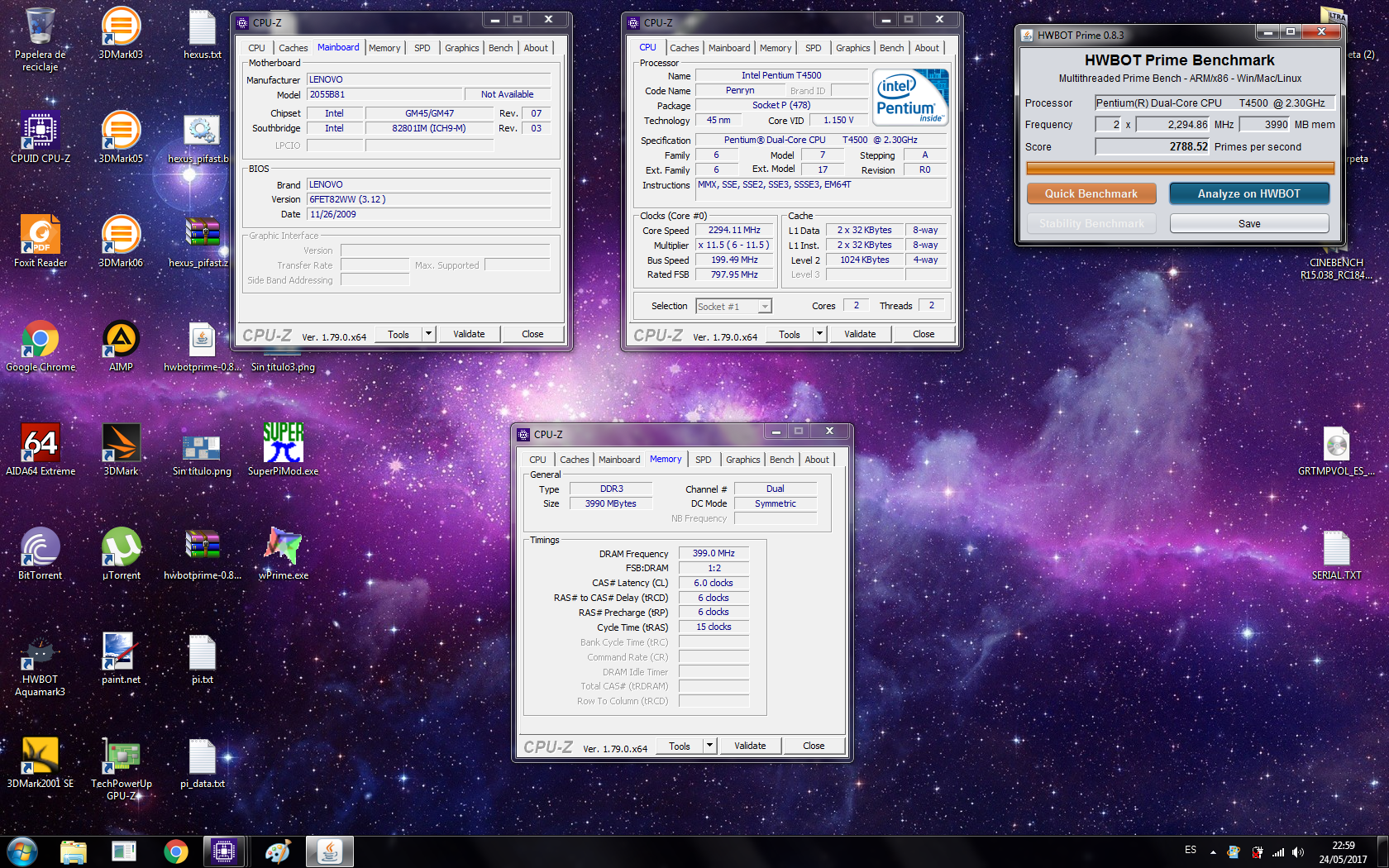Open the µTorrent desktop icon
The image size is (1389, 868).
point(121,553)
